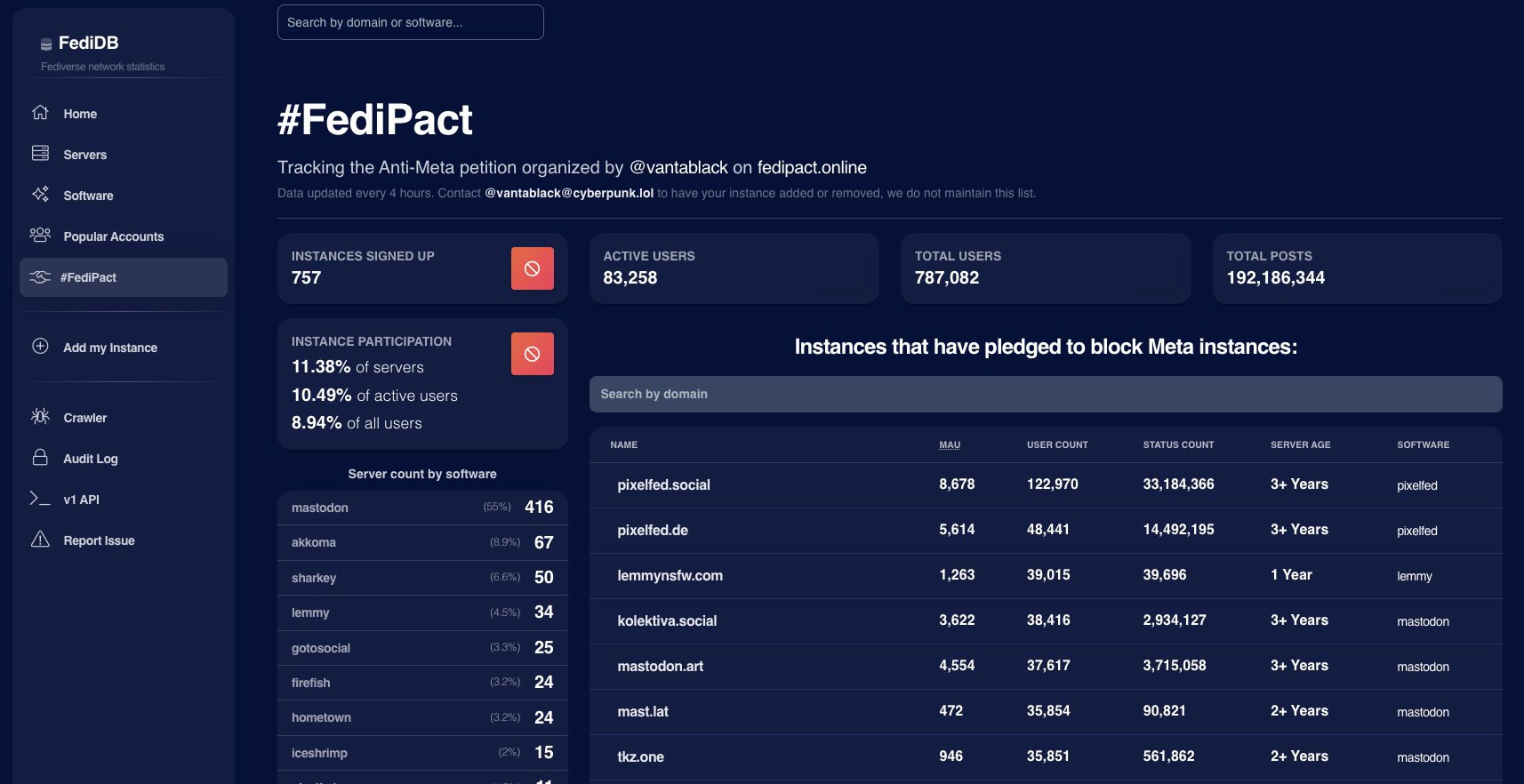Click the pixelfed software label for pixelfed.de

1417,531
